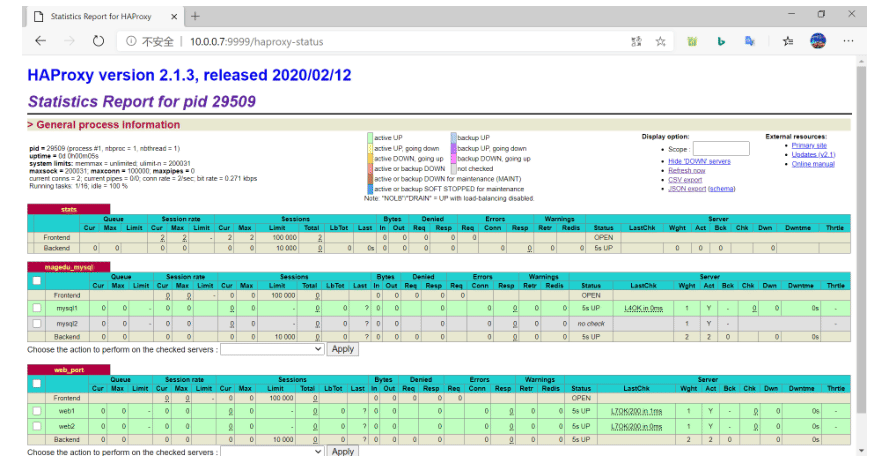
Task: Open the action dropdown under magedu_mysql table
Action: [x=272, y=349]
